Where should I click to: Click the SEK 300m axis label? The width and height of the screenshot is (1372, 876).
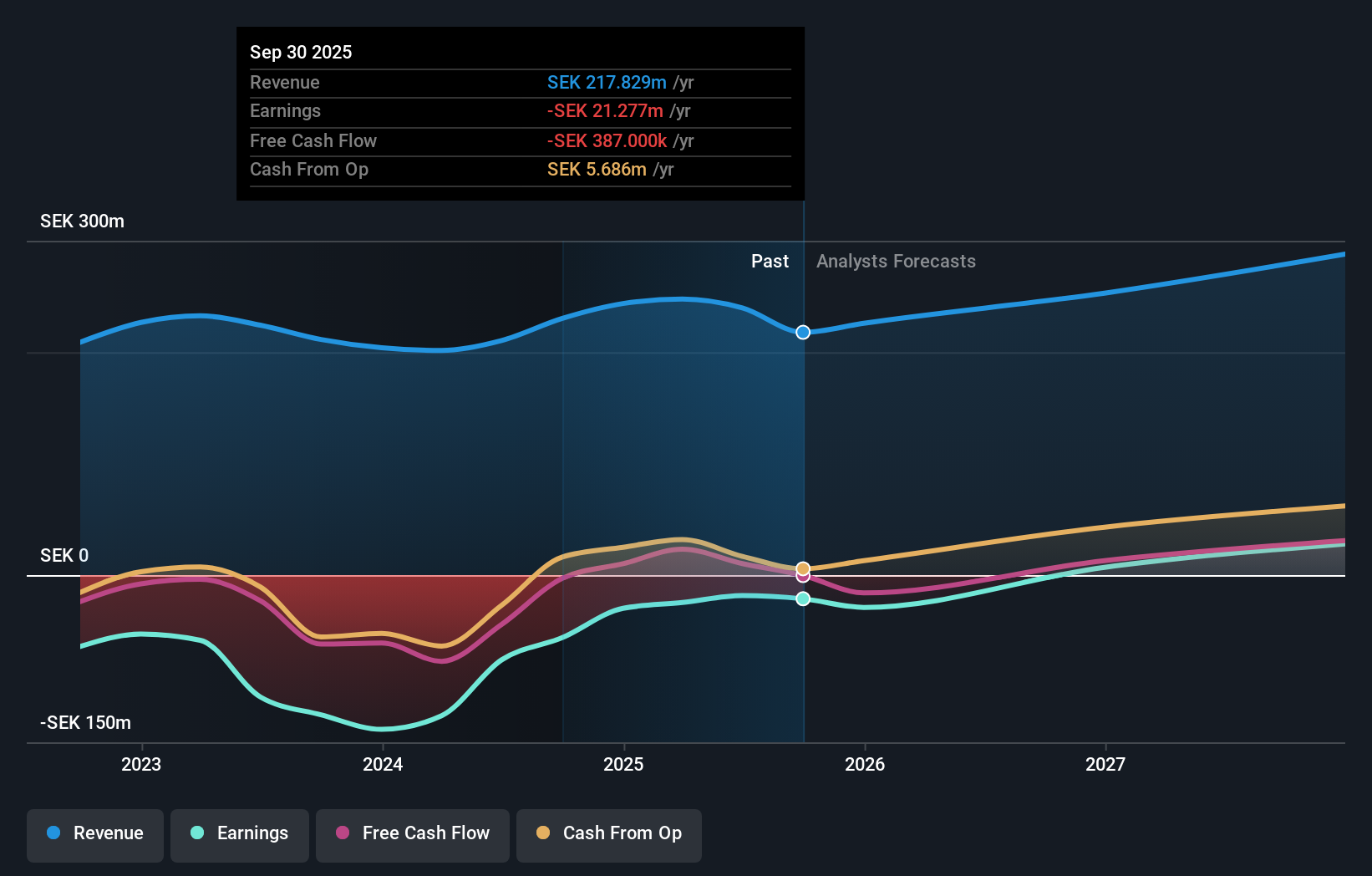pos(82,221)
